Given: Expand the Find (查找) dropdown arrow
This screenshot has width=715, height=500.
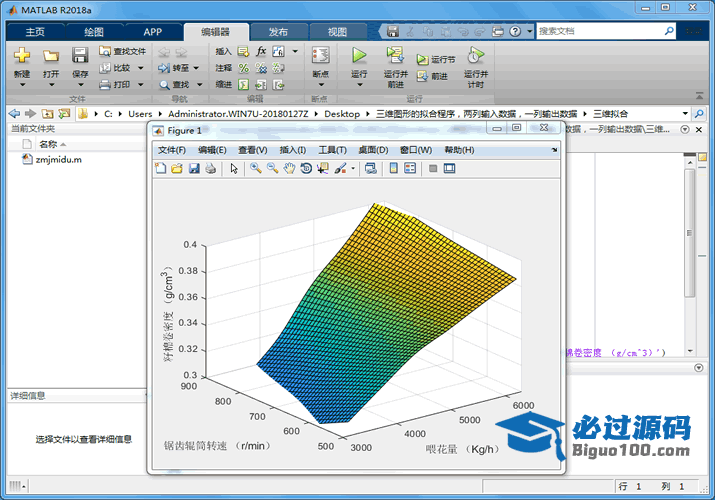Looking at the screenshot, I should click(x=199, y=84).
